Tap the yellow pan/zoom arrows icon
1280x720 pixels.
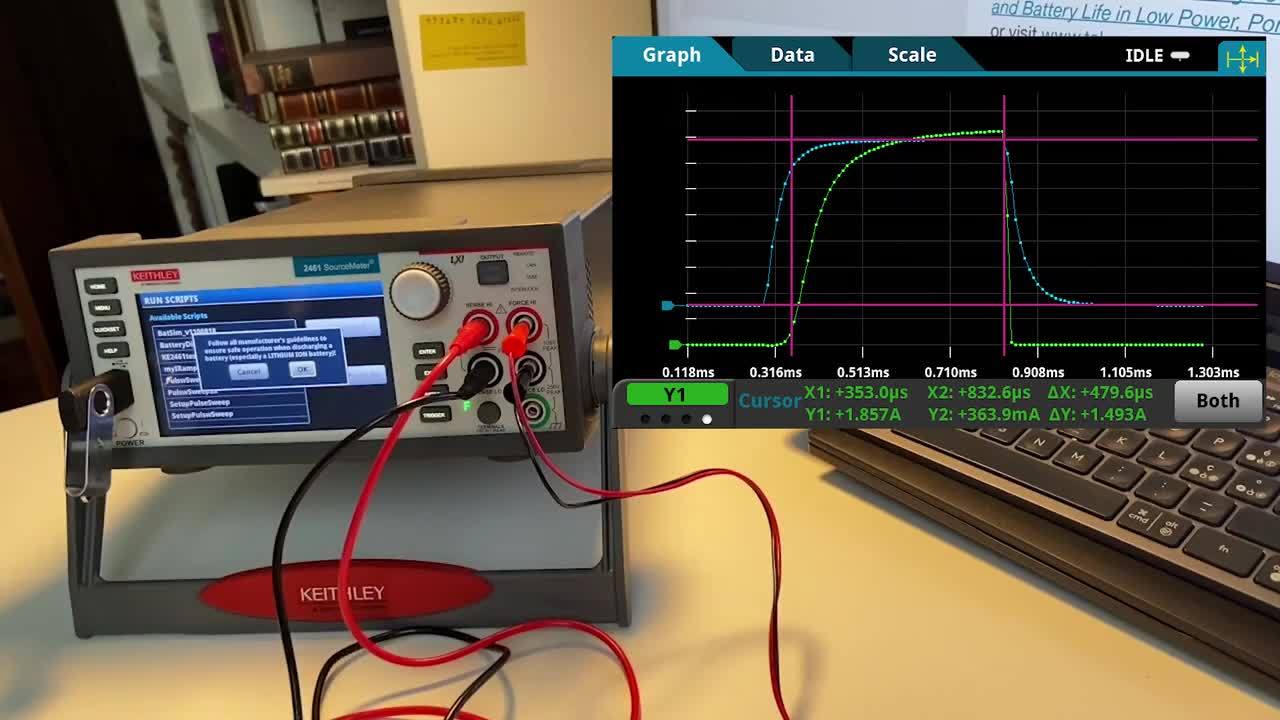[1241, 58]
